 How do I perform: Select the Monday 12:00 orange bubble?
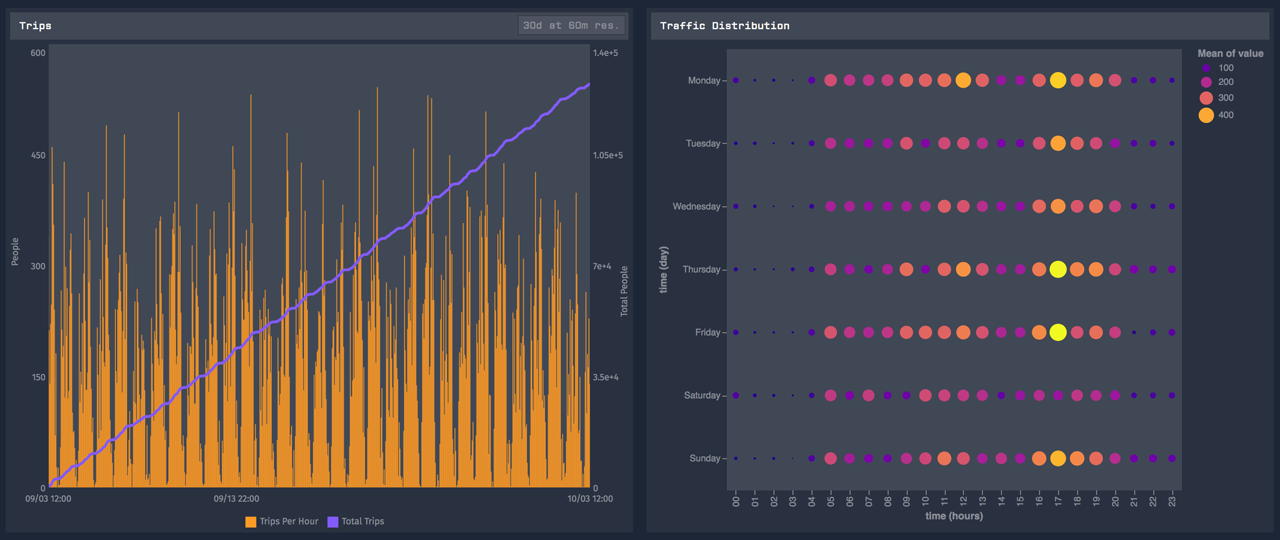point(963,80)
